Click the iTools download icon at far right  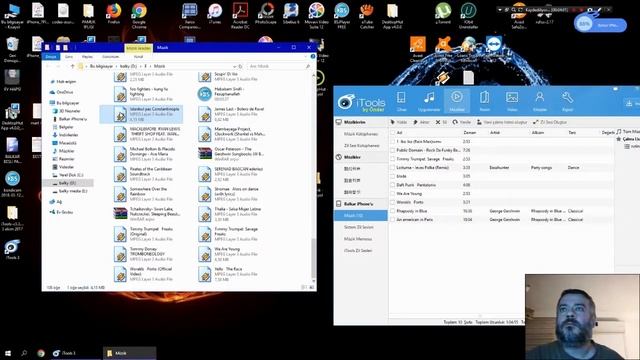[x=629, y=103]
